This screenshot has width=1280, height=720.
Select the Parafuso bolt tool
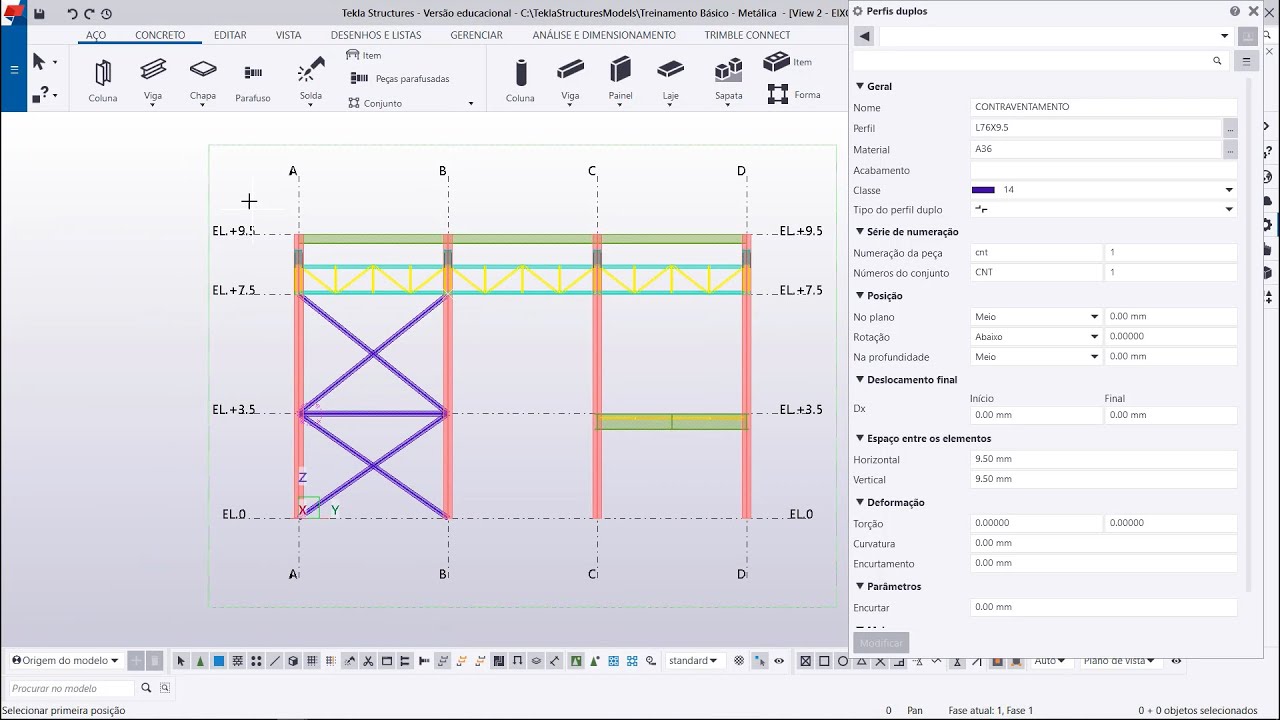coord(253,81)
